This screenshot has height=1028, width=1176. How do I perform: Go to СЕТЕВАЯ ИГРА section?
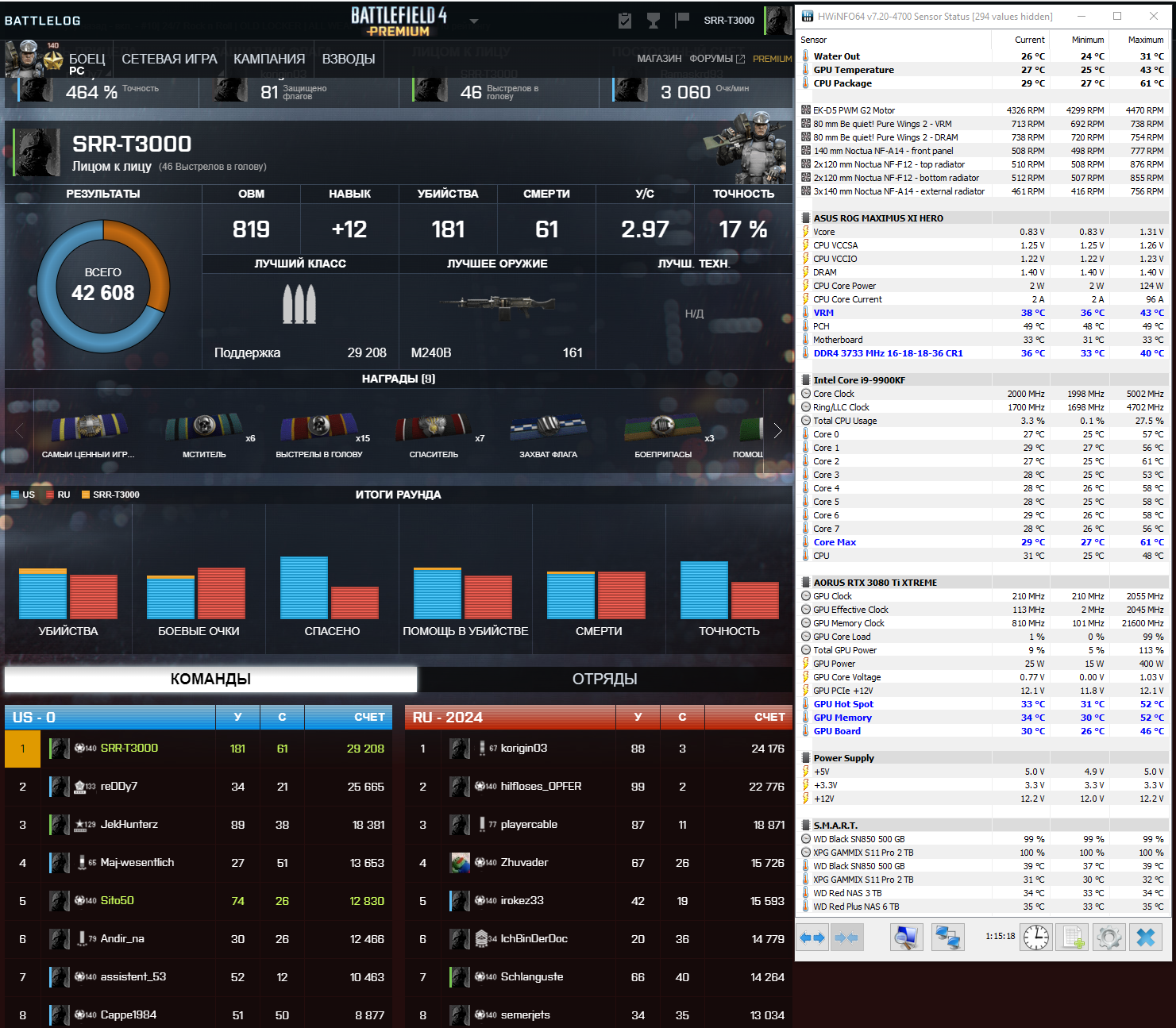[169, 59]
